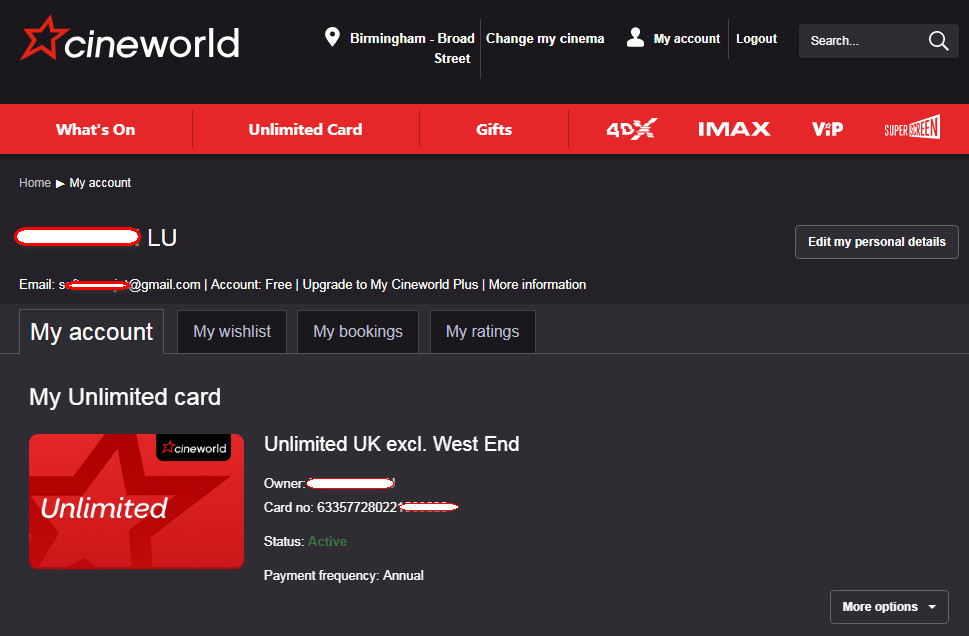Open the Gifts menu

pyautogui.click(x=493, y=128)
